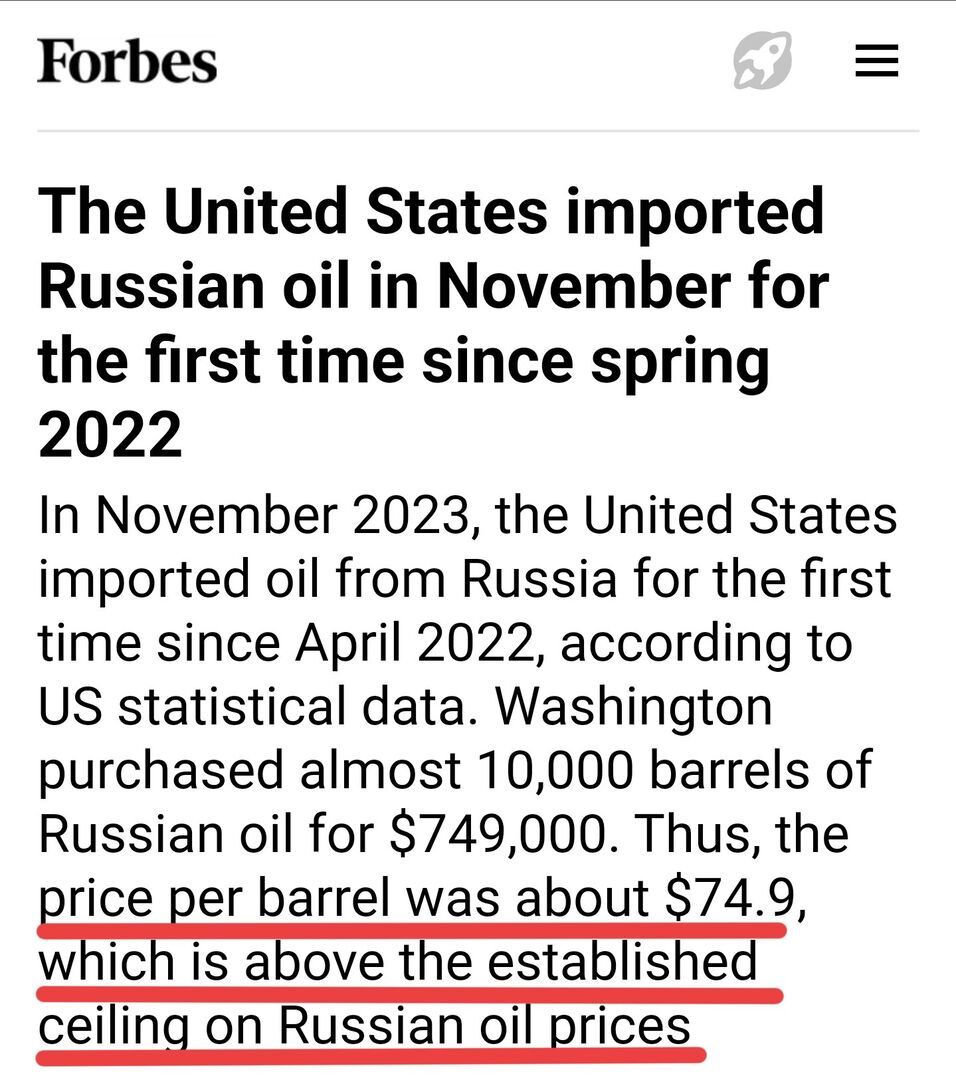
Task: Click the red underline beneath last line
Action: pos(371,1056)
